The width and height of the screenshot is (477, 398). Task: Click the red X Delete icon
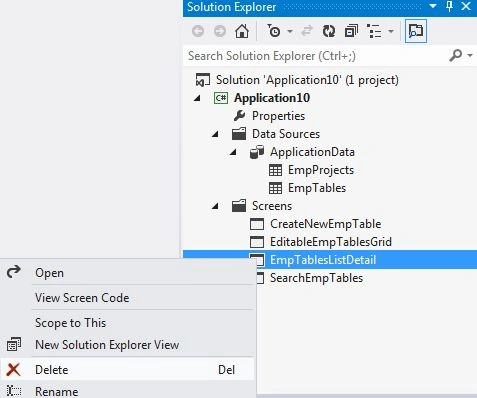13,370
